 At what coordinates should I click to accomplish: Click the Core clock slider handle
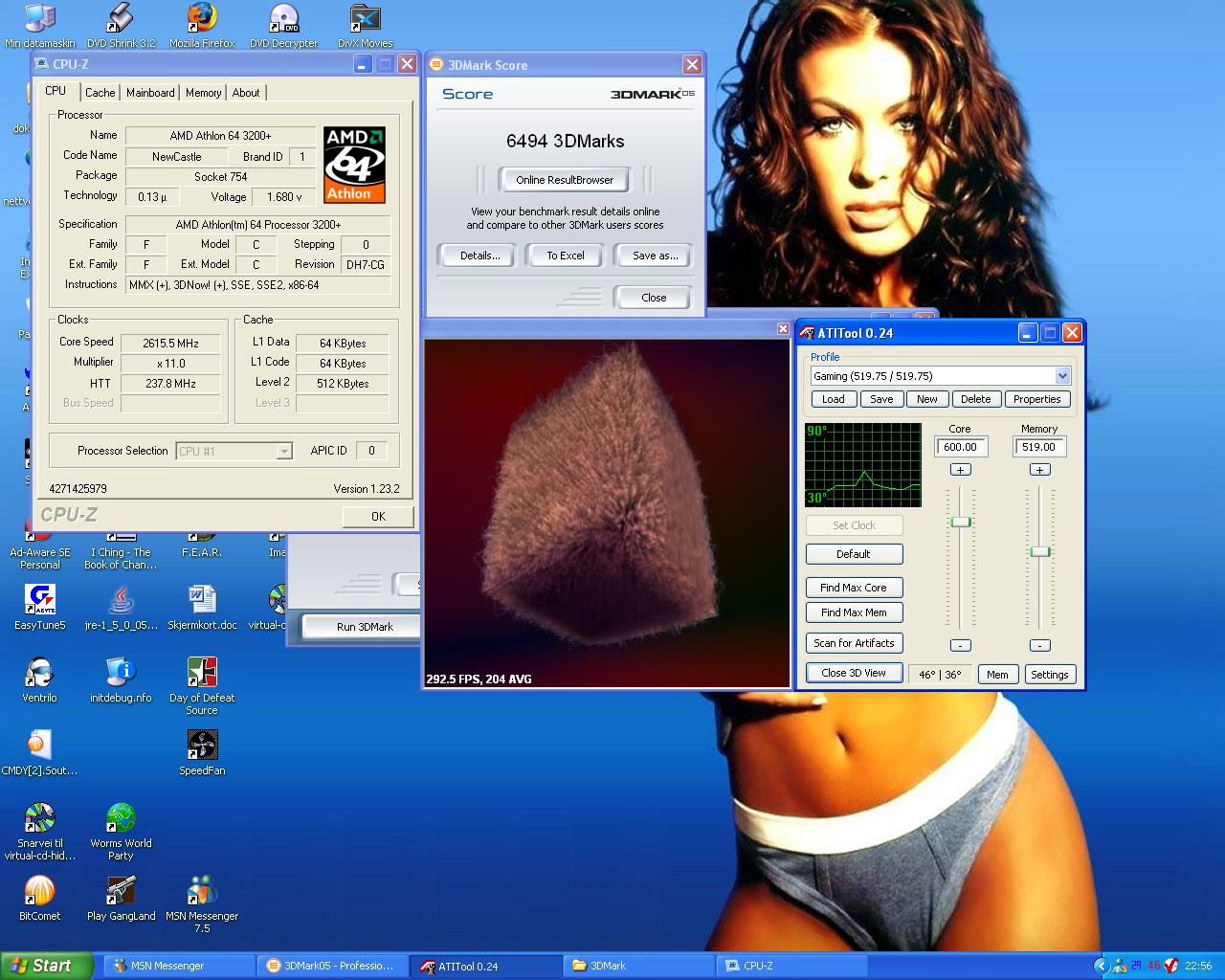click(961, 522)
